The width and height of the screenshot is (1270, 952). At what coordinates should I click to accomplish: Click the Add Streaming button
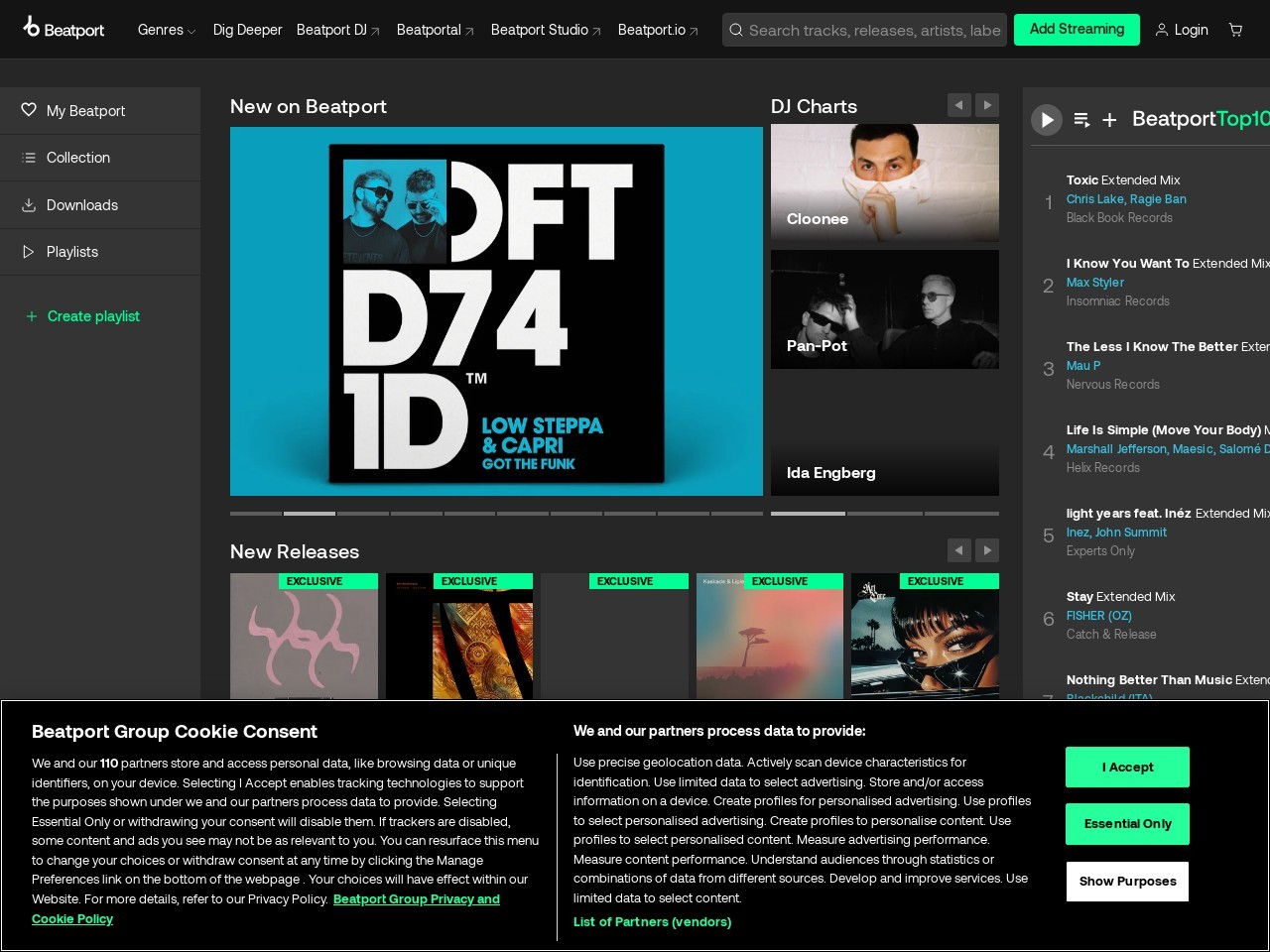pos(1077,29)
